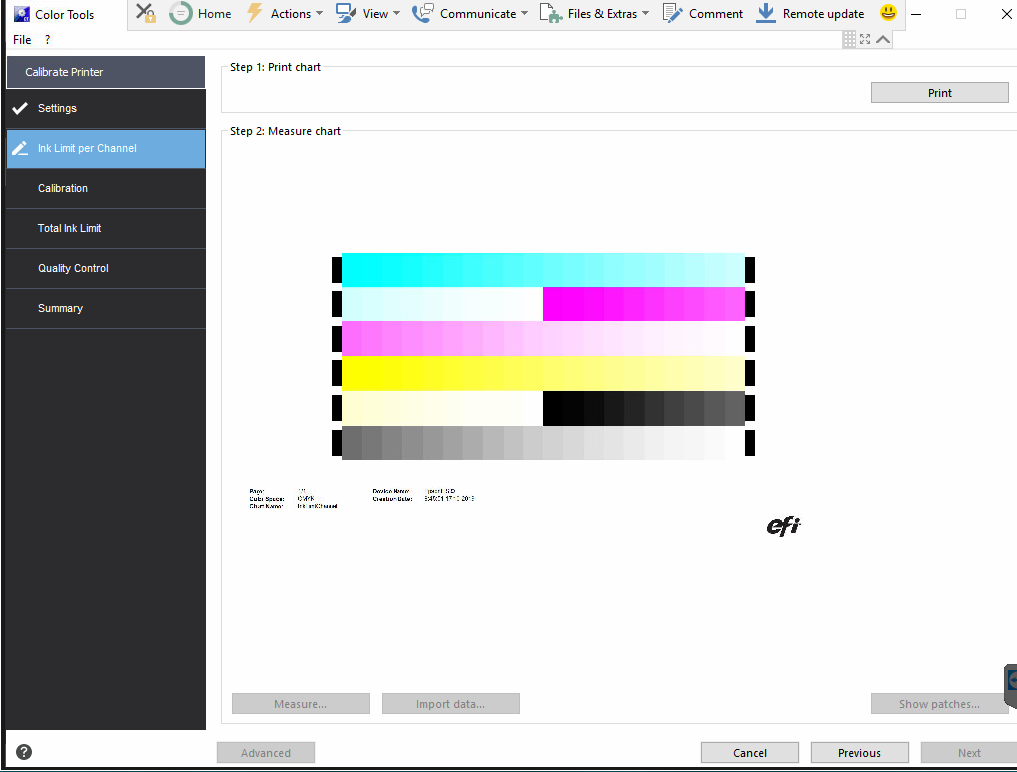Select the Summary step in sidebar

click(x=60, y=308)
